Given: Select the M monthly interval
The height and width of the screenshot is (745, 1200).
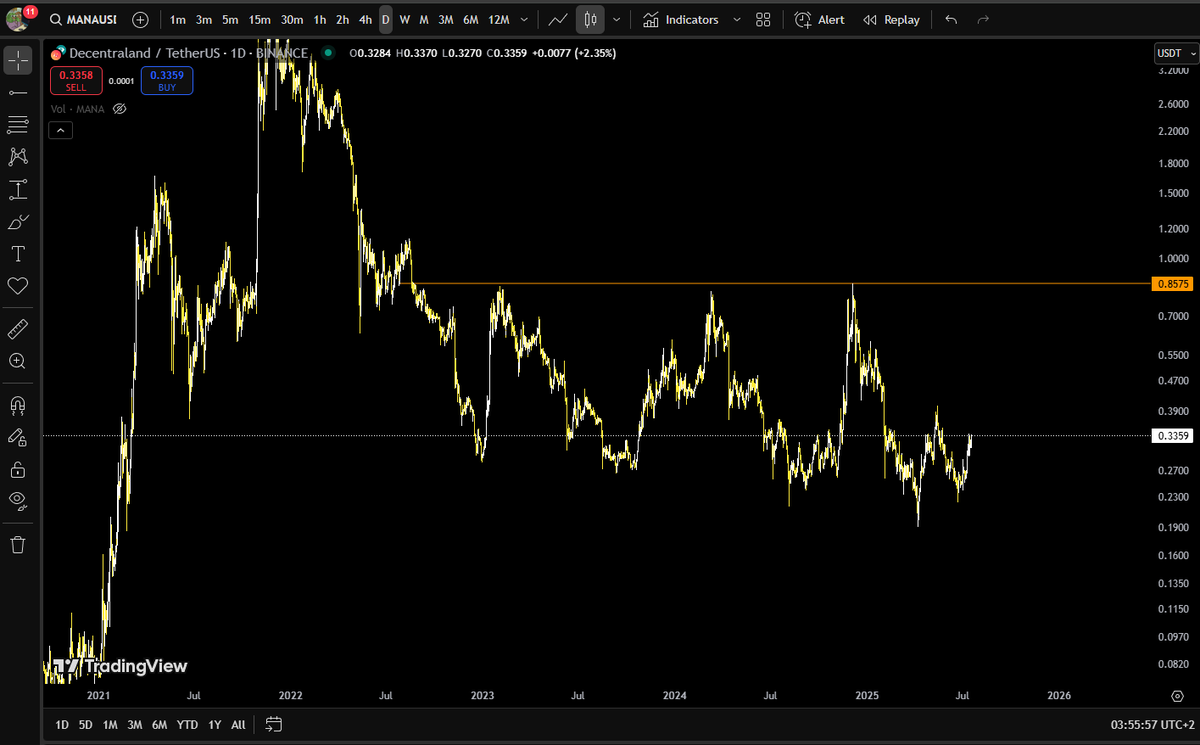Looking at the screenshot, I should tap(424, 19).
